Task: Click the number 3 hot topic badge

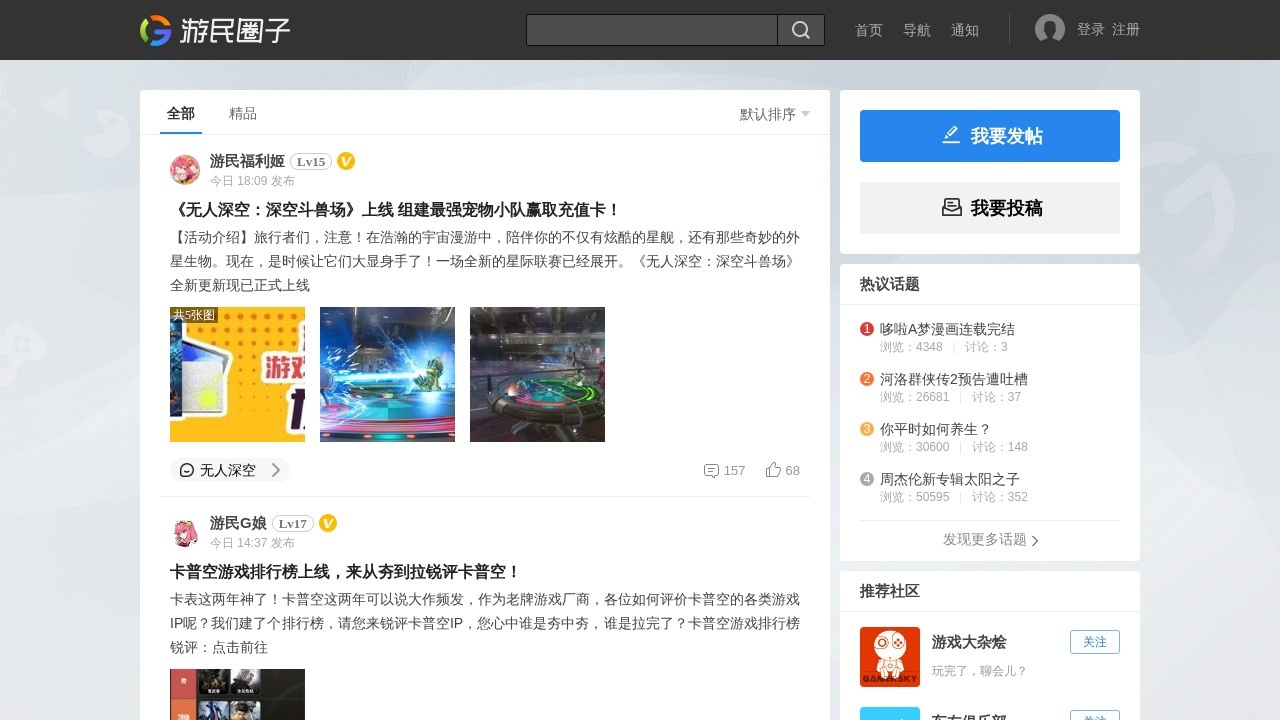Action: tap(867, 429)
